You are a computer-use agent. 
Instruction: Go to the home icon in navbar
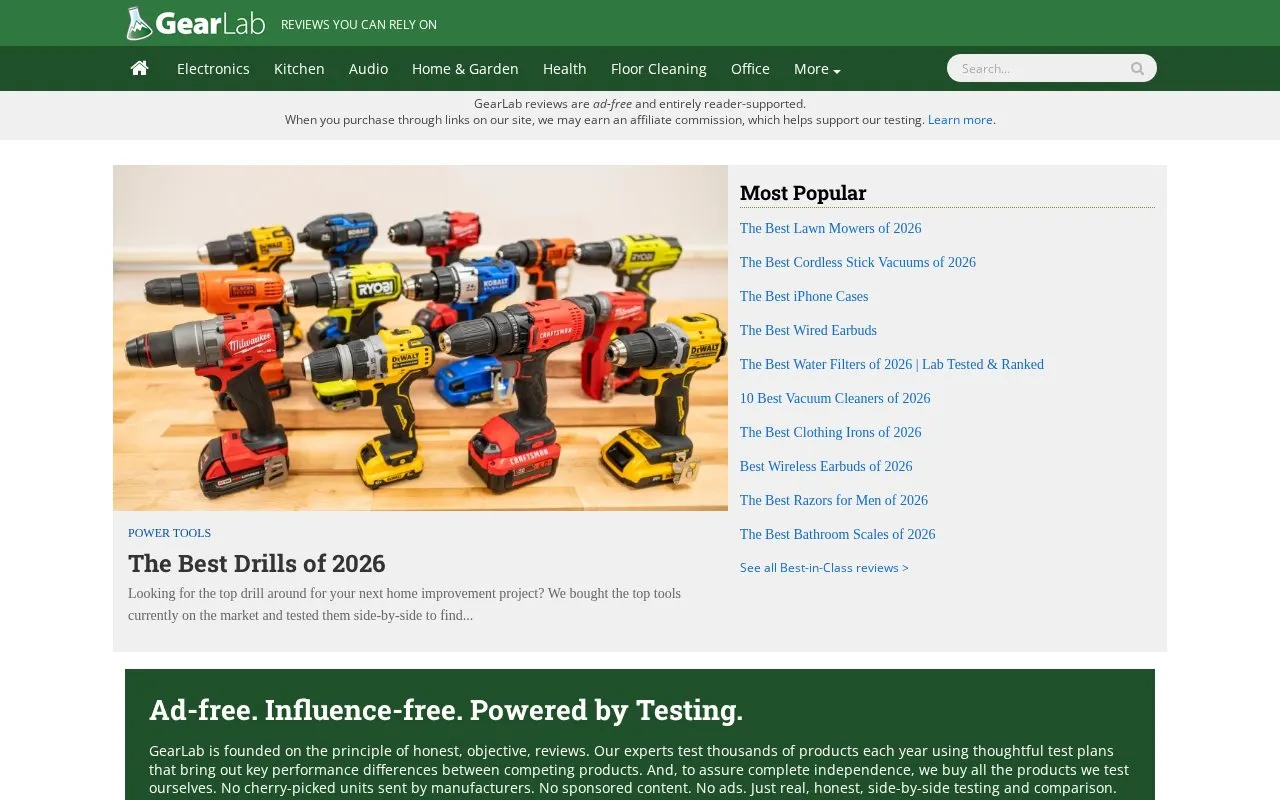(x=140, y=68)
